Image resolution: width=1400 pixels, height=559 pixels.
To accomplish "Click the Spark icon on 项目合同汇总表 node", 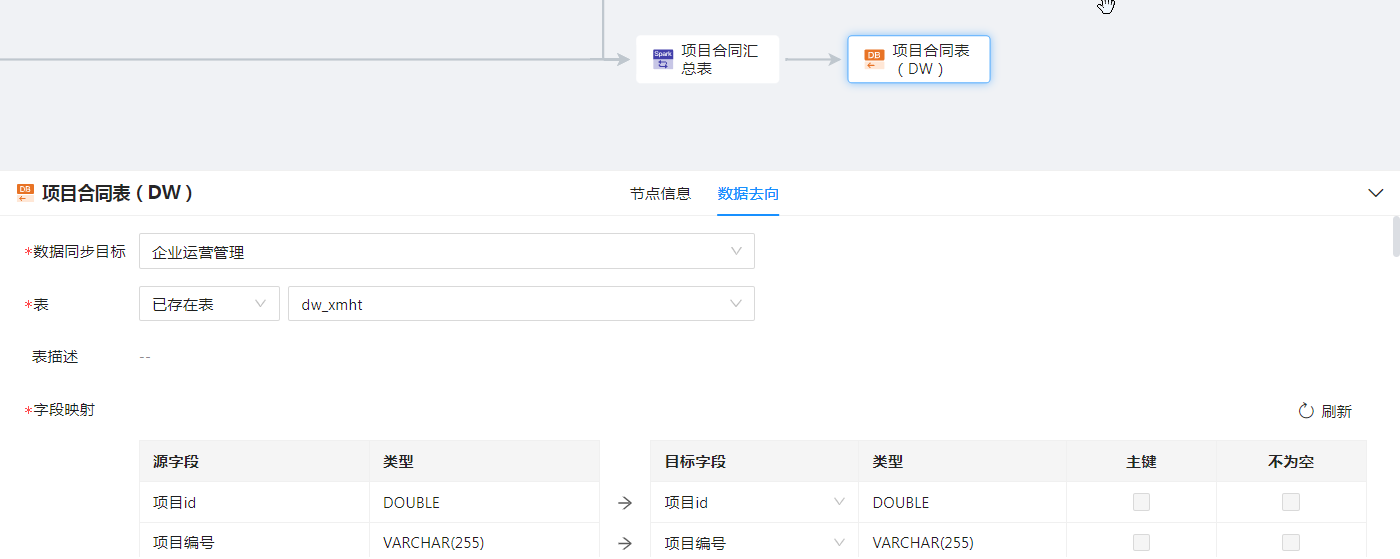I will pyautogui.click(x=662, y=59).
